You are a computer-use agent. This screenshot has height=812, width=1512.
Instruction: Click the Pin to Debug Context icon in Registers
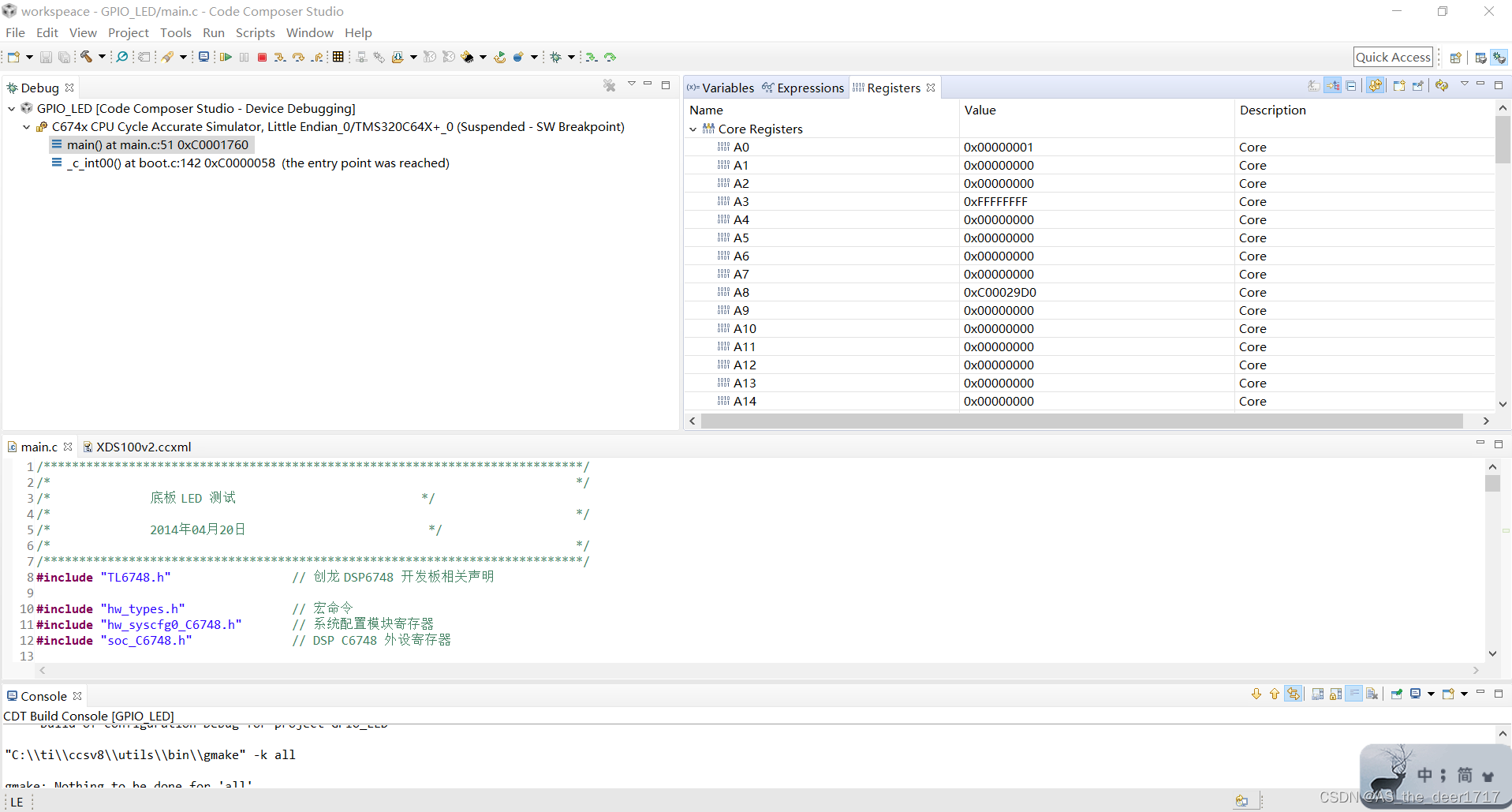point(1418,85)
